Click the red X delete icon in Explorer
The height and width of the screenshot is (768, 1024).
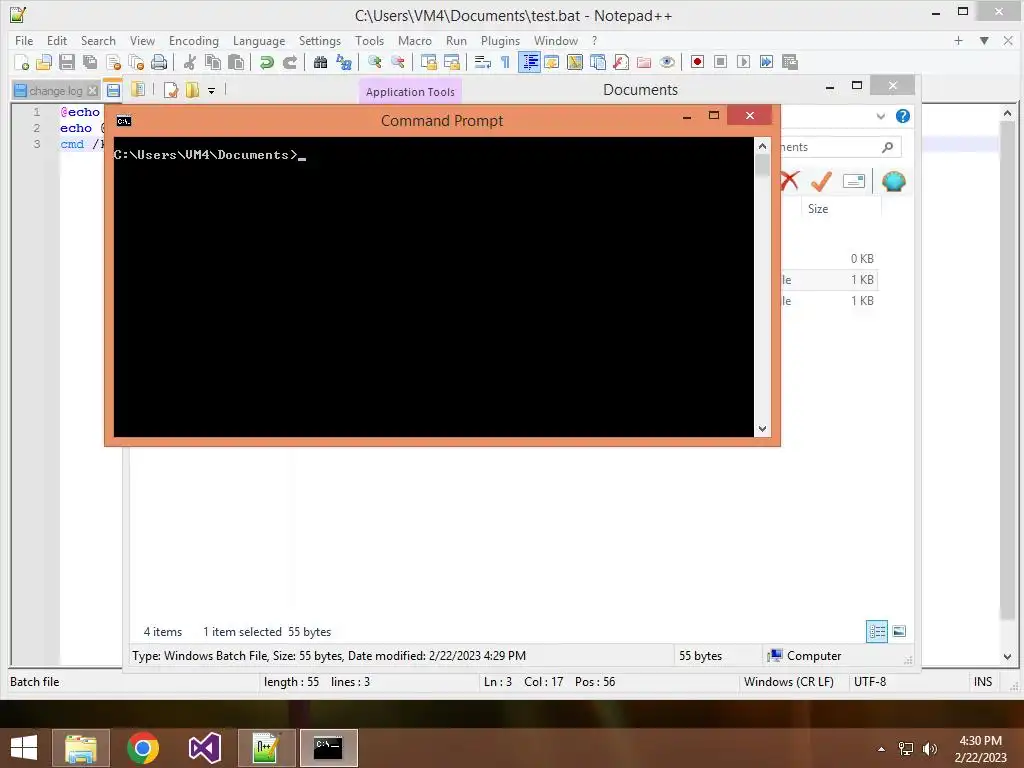pos(790,181)
